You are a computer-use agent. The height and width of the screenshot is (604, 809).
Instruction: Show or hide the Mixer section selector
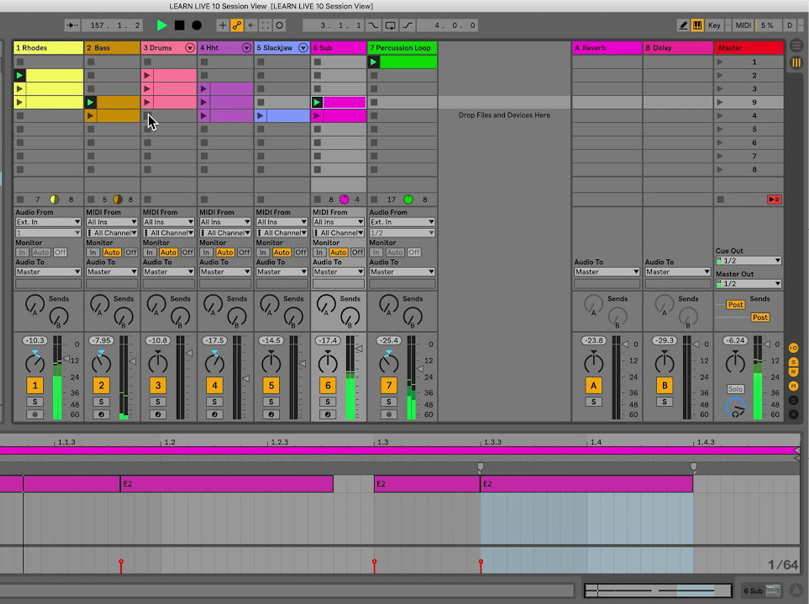(x=794, y=386)
